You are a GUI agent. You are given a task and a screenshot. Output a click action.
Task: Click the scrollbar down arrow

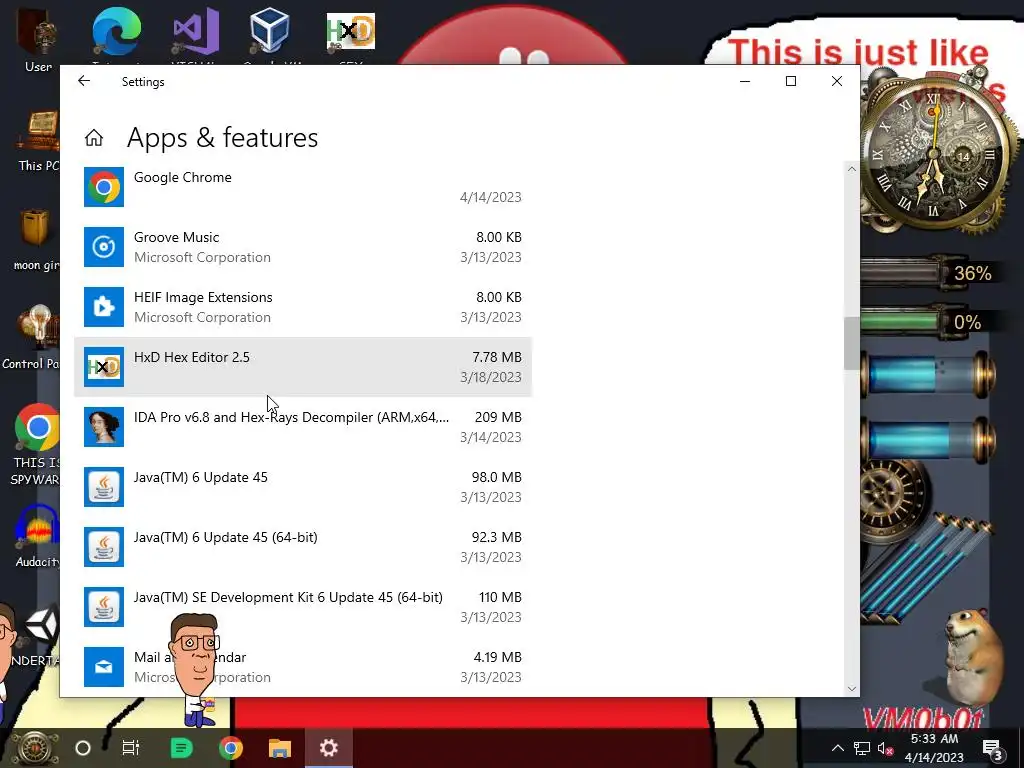852,688
